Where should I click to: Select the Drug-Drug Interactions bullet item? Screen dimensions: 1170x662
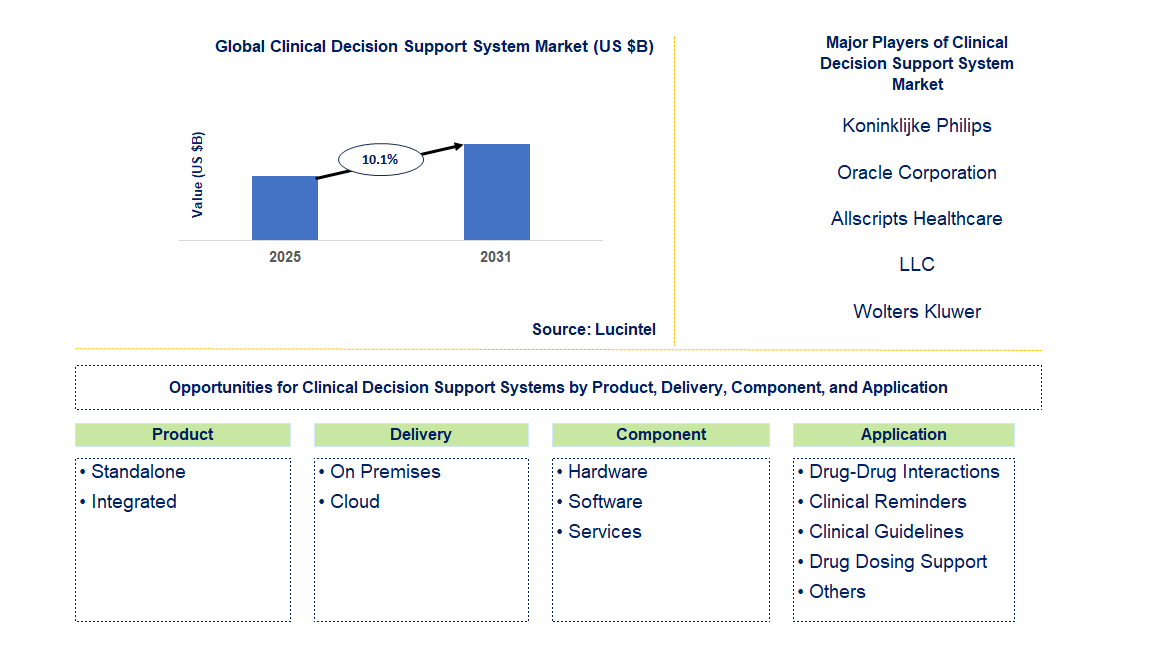click(x=898, y=472)
